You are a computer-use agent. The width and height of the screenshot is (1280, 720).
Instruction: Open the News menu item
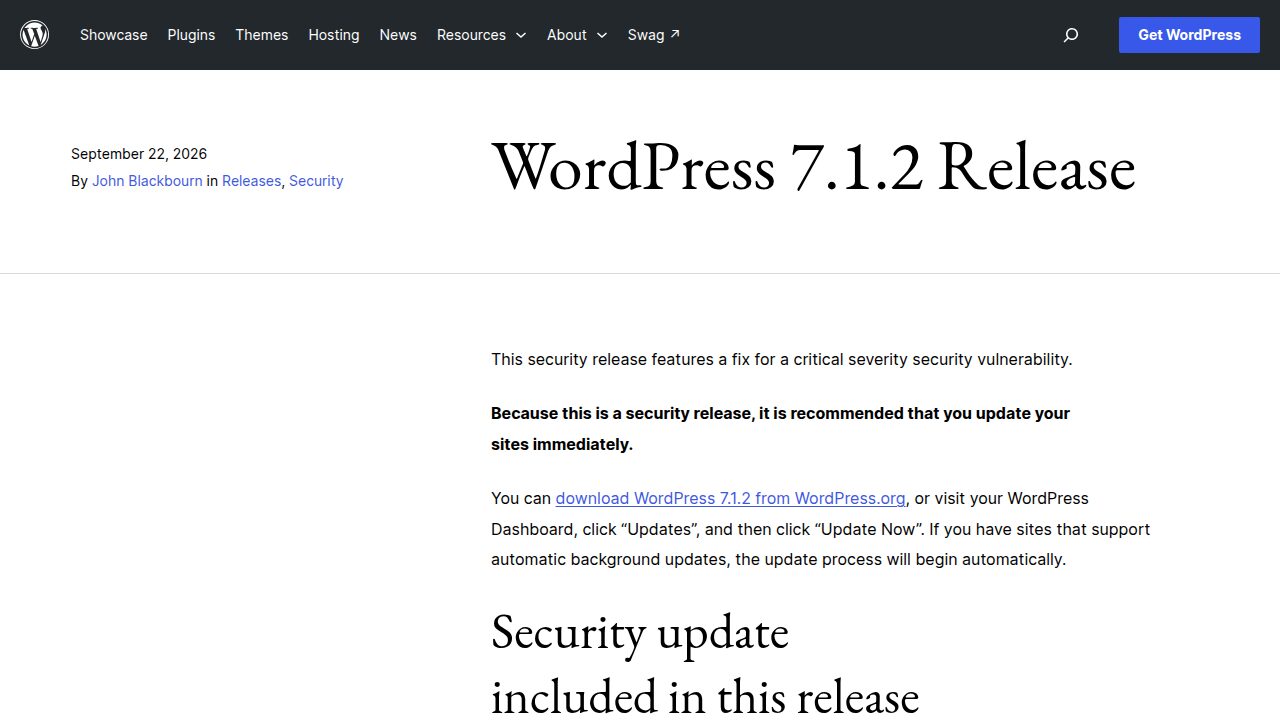(x=398, y=35)
